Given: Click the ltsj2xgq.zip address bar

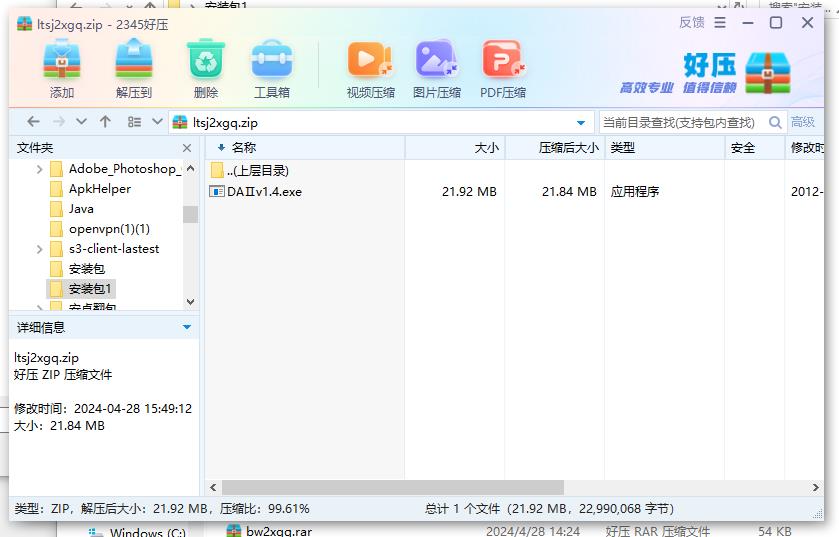Looking at the screenshot, I should 381,122.
